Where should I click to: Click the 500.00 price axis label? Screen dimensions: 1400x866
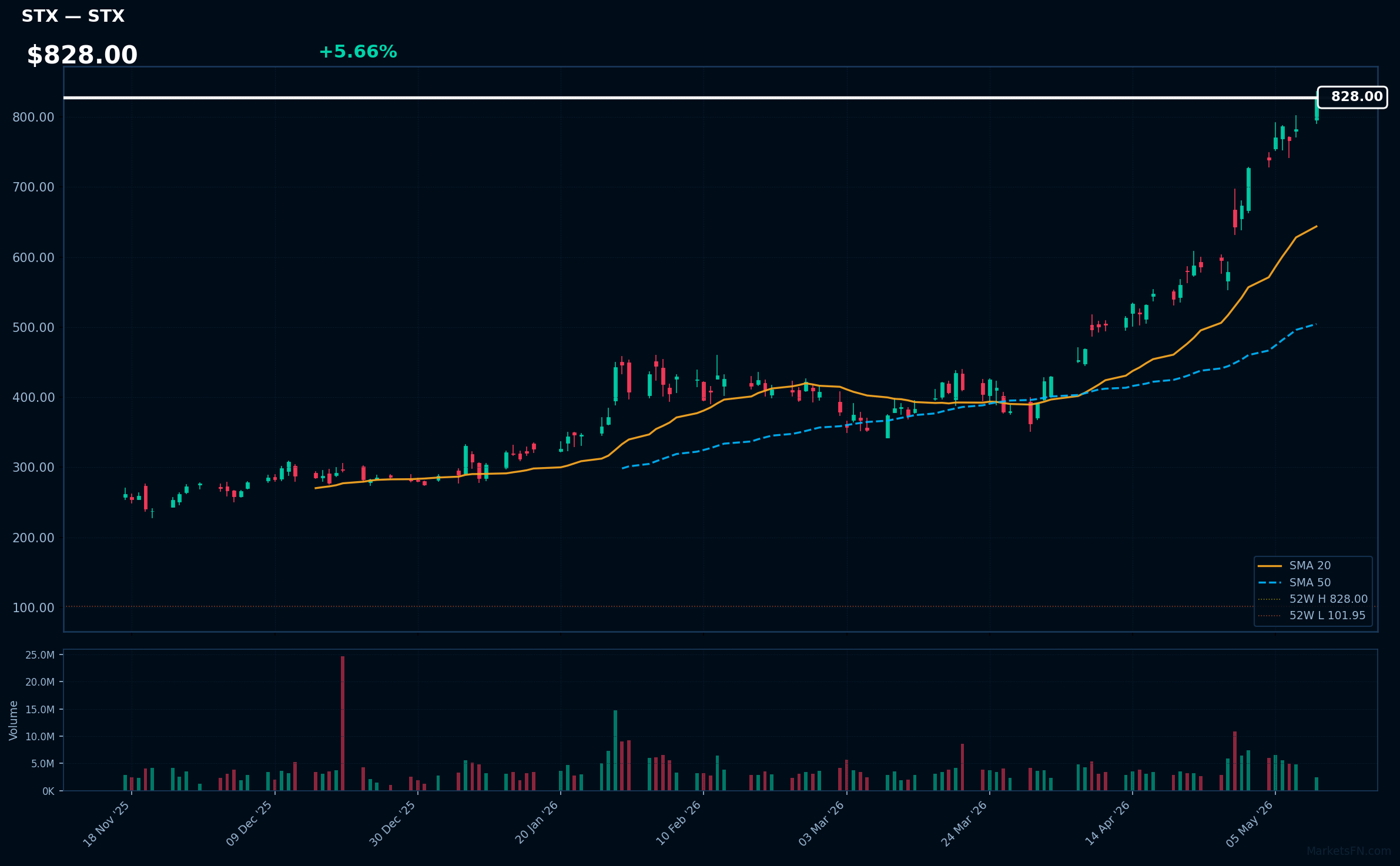click(x=34, y=327)
